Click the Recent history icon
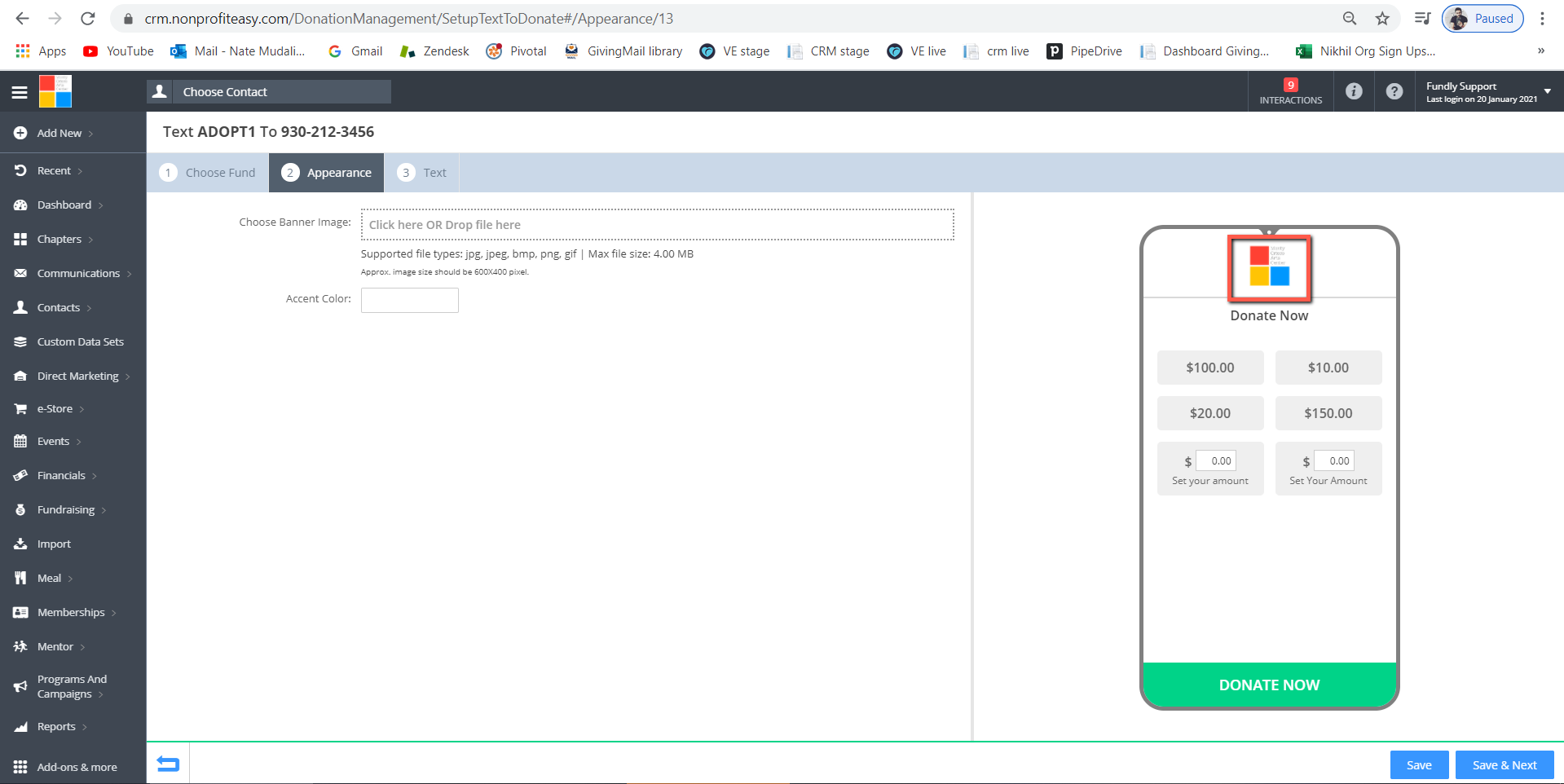Viewport: 1564px width, 784px height. coord(20,170)
